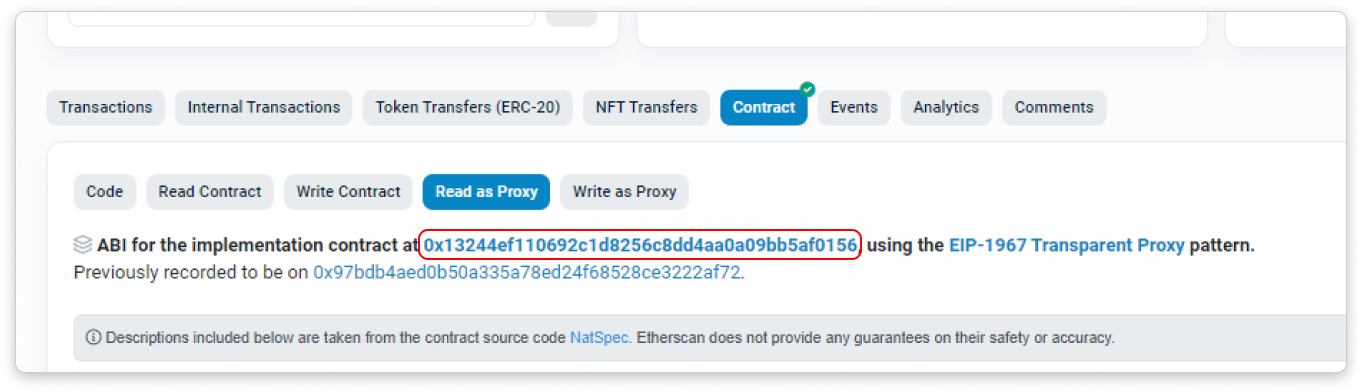
Task: Go to the Events tab
Action: tap(854, 107)
